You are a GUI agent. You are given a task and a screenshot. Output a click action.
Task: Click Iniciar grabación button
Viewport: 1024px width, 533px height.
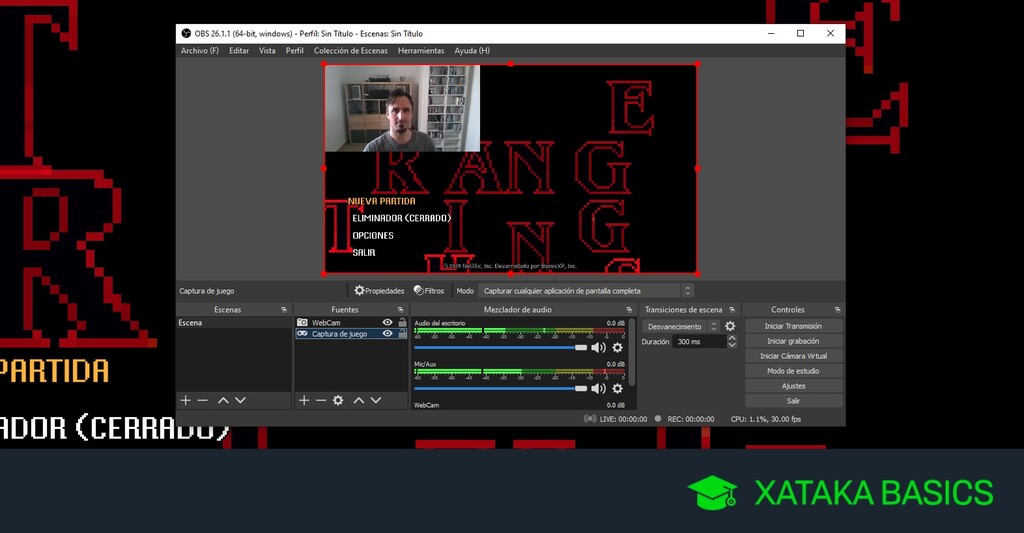click(793, 341)
